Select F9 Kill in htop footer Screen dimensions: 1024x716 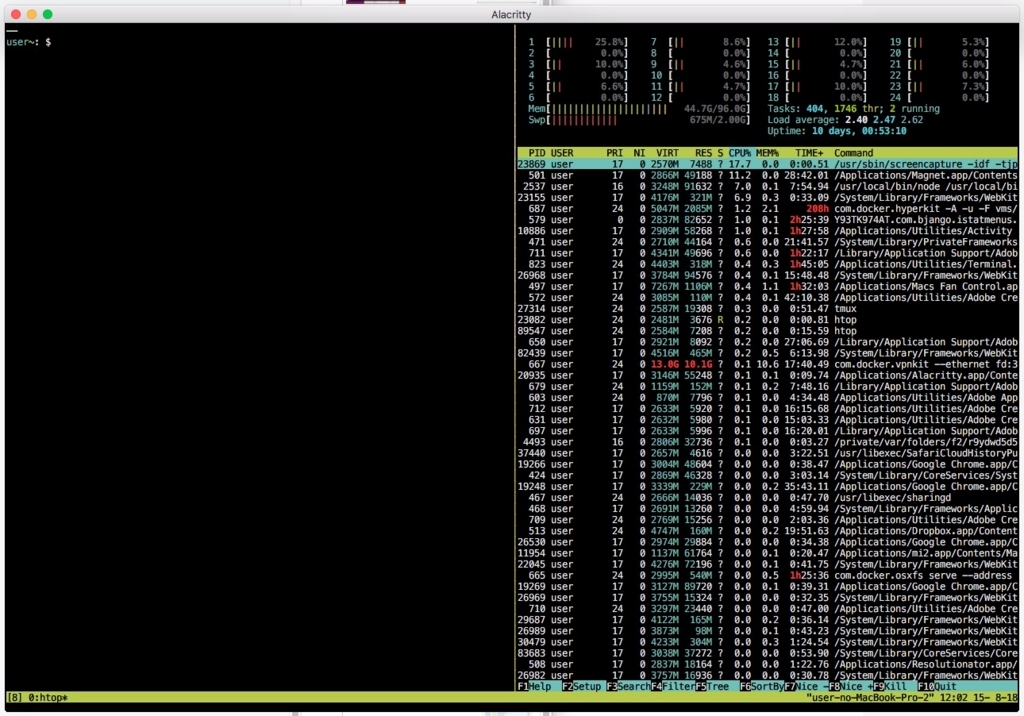[x=889, y=687]
